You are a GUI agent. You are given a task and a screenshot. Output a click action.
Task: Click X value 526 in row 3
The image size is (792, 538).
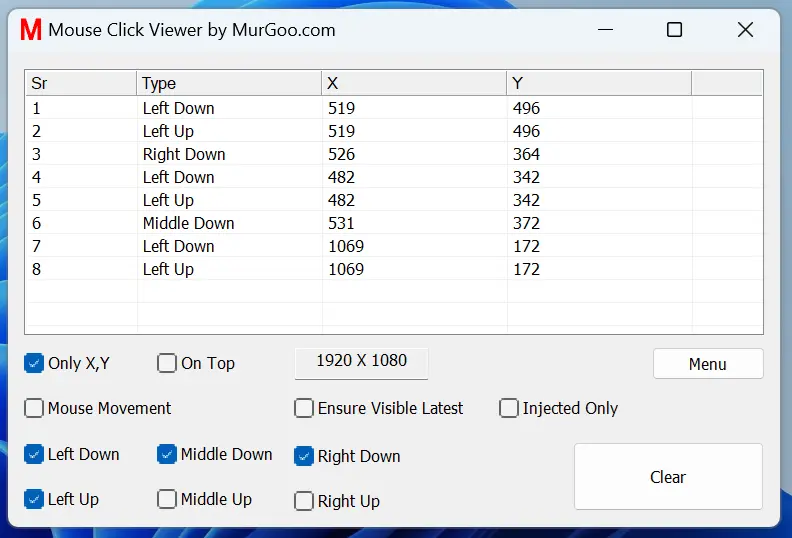coord(341,154)
